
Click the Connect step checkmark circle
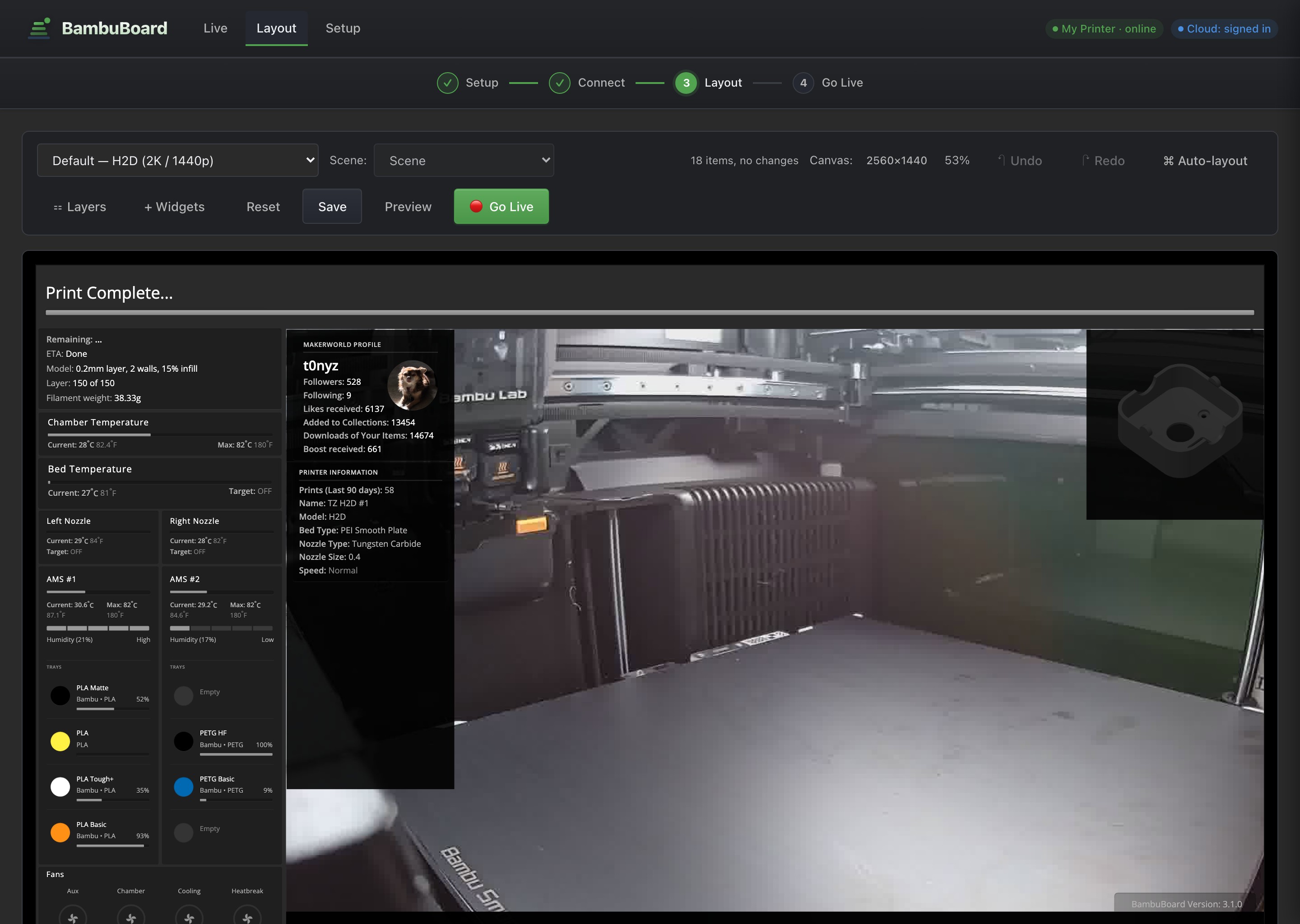(x=560, y=83)
